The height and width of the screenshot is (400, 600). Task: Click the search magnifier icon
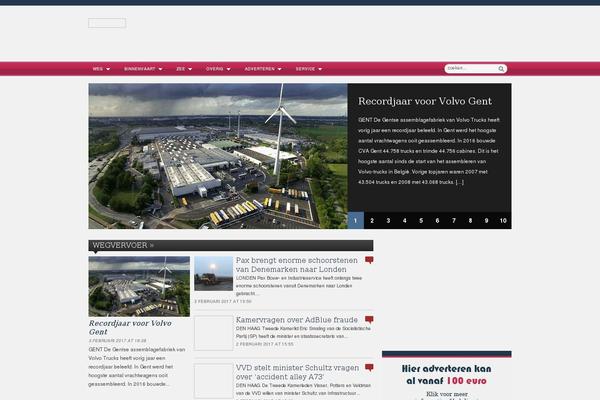tap(501, 69)
